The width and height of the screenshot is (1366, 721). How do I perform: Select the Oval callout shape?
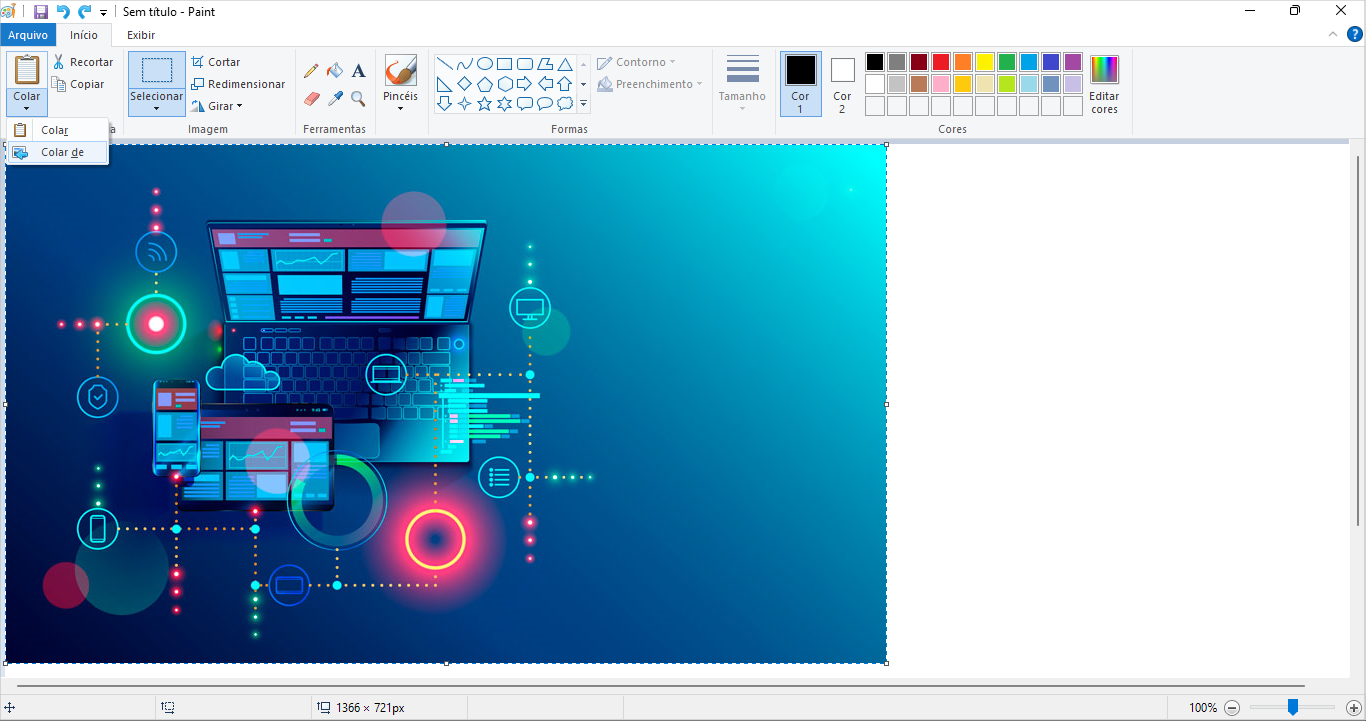coord(544,103)
